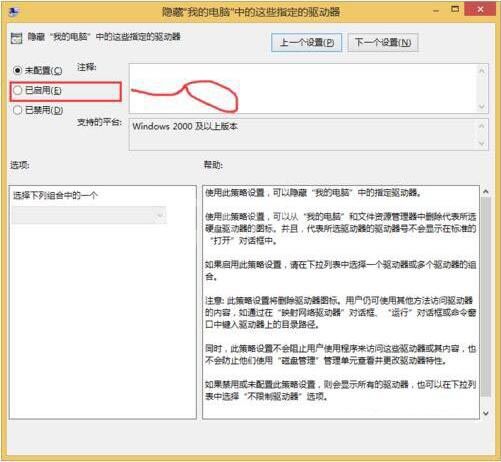This screenshot has width=501, height=462.
Task: Click help paragraph beginning with 如果禁用或未配置
Action: point(340,390)
